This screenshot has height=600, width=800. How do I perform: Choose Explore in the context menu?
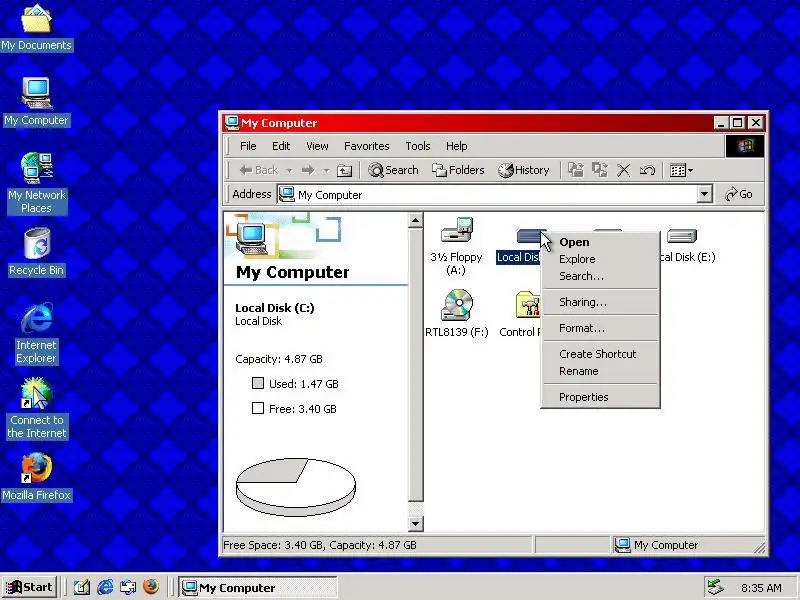coord(600,259)
